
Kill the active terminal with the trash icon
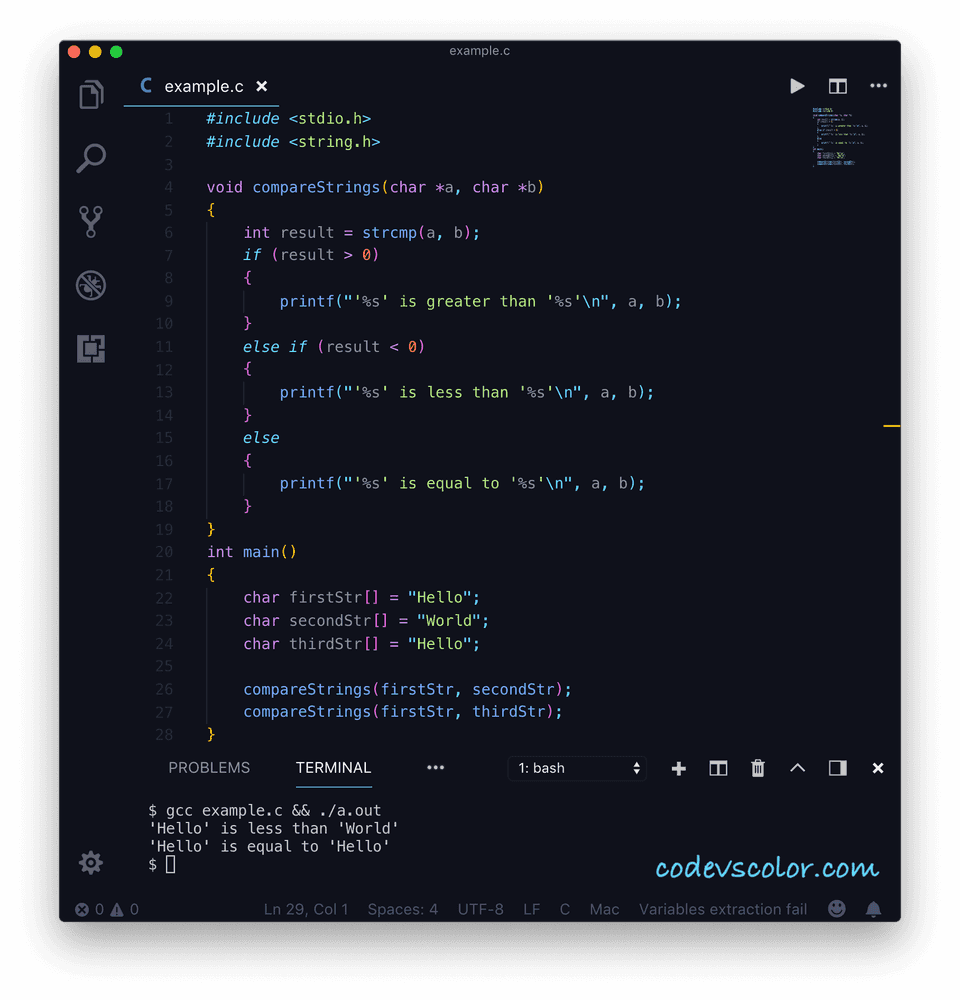pos(758,768)
